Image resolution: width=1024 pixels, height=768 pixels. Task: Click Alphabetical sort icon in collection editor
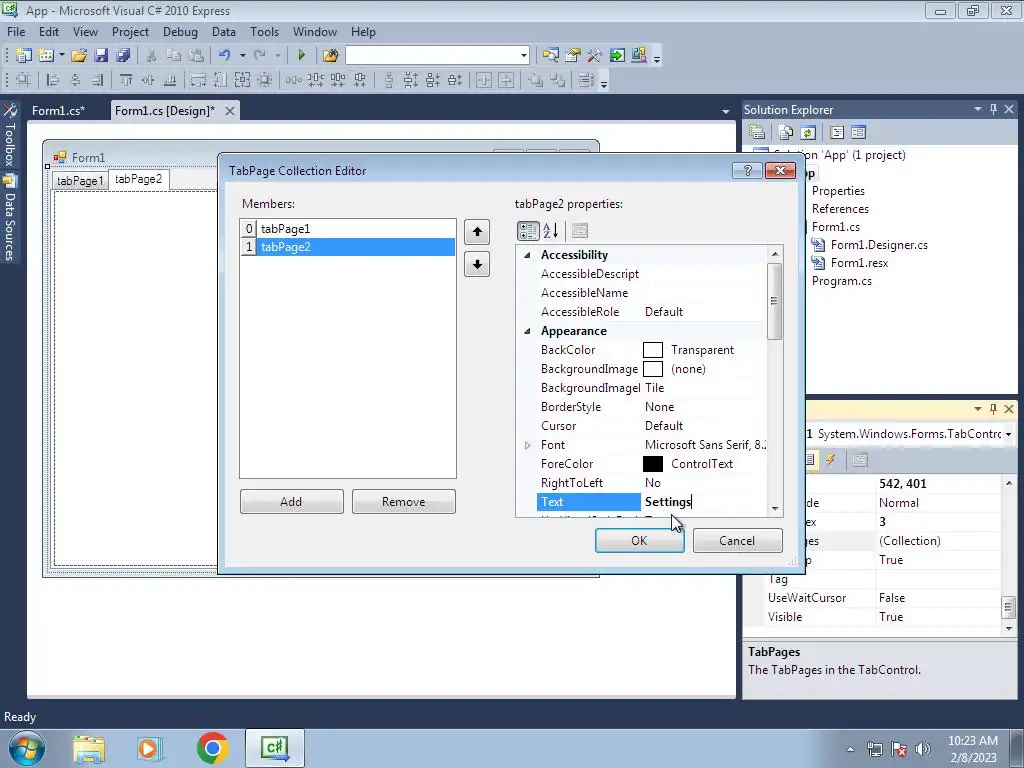[551, 231]
